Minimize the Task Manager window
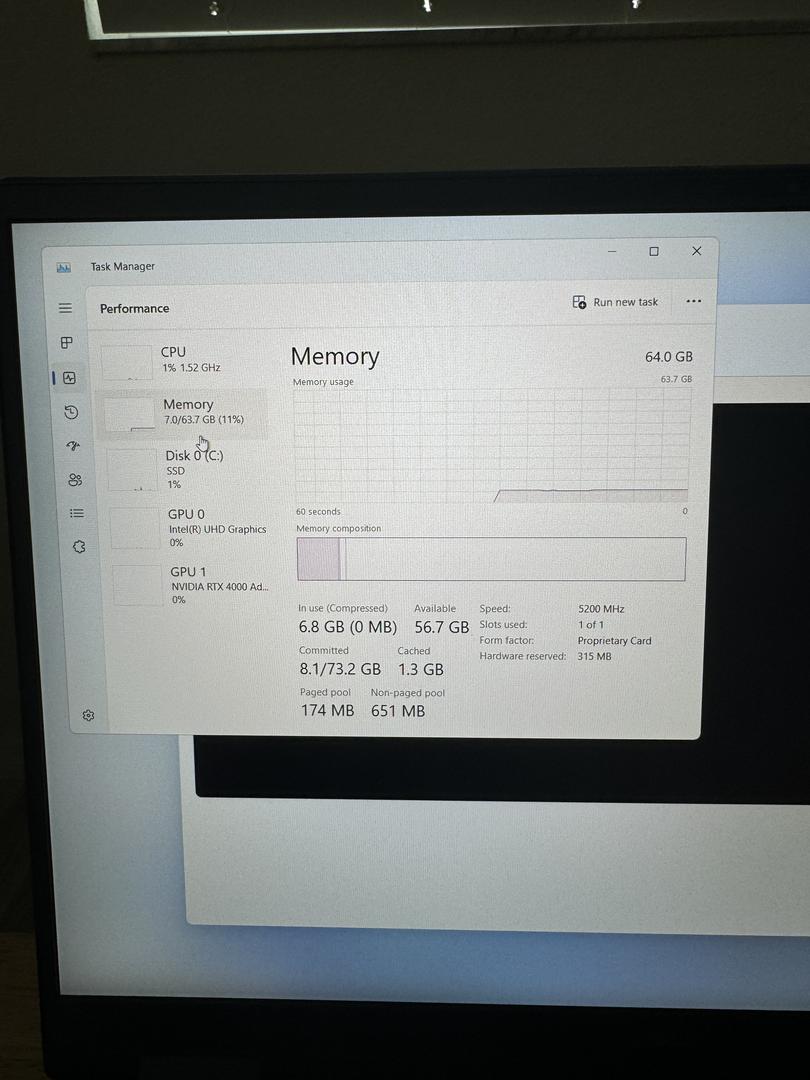 [612, 251]
